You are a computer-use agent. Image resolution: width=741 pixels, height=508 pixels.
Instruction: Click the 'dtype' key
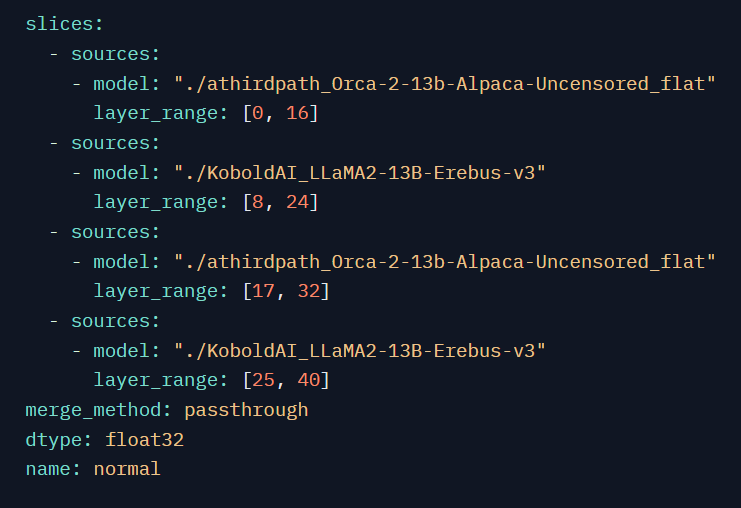click(53, 440)
